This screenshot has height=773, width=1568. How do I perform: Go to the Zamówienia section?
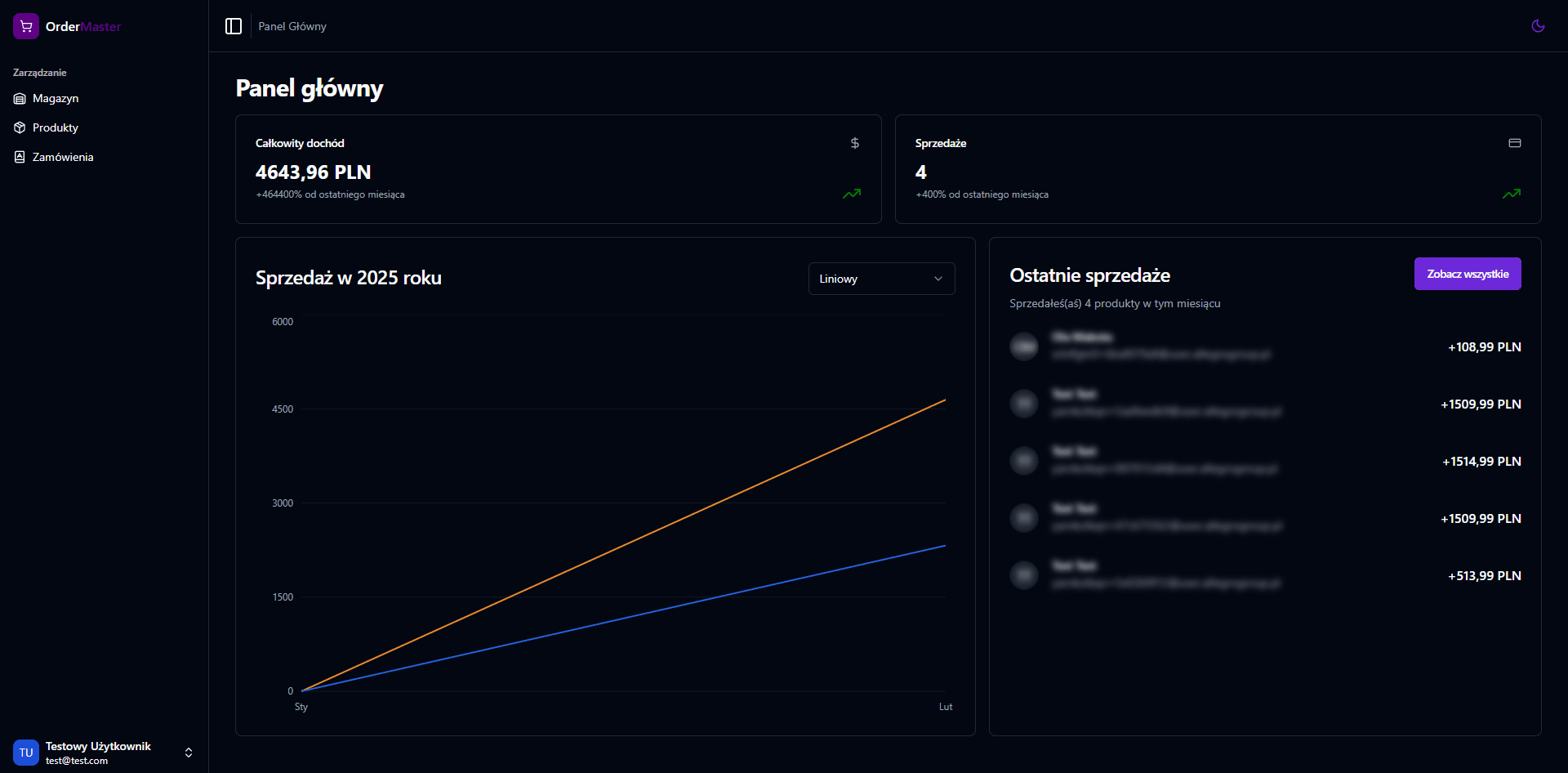point(63,158)
